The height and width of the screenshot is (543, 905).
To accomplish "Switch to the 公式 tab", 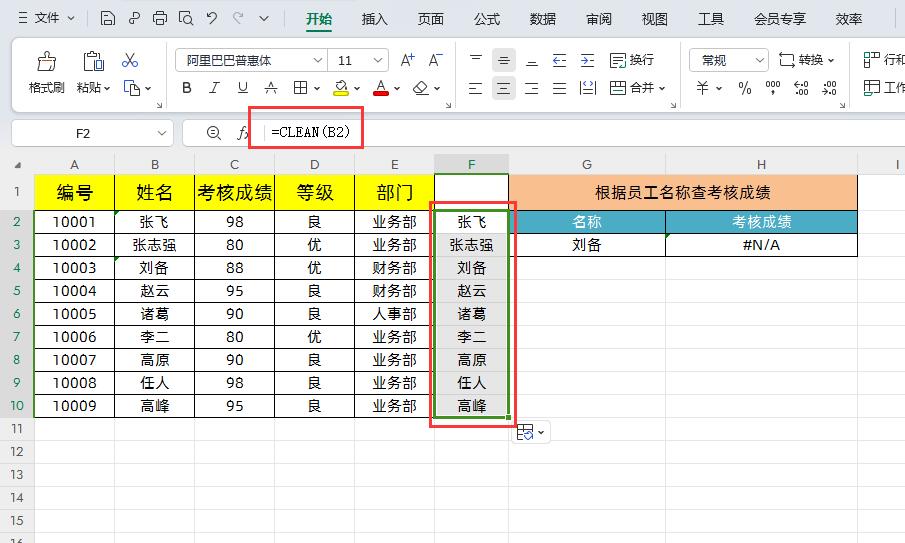I will [487, 19].
